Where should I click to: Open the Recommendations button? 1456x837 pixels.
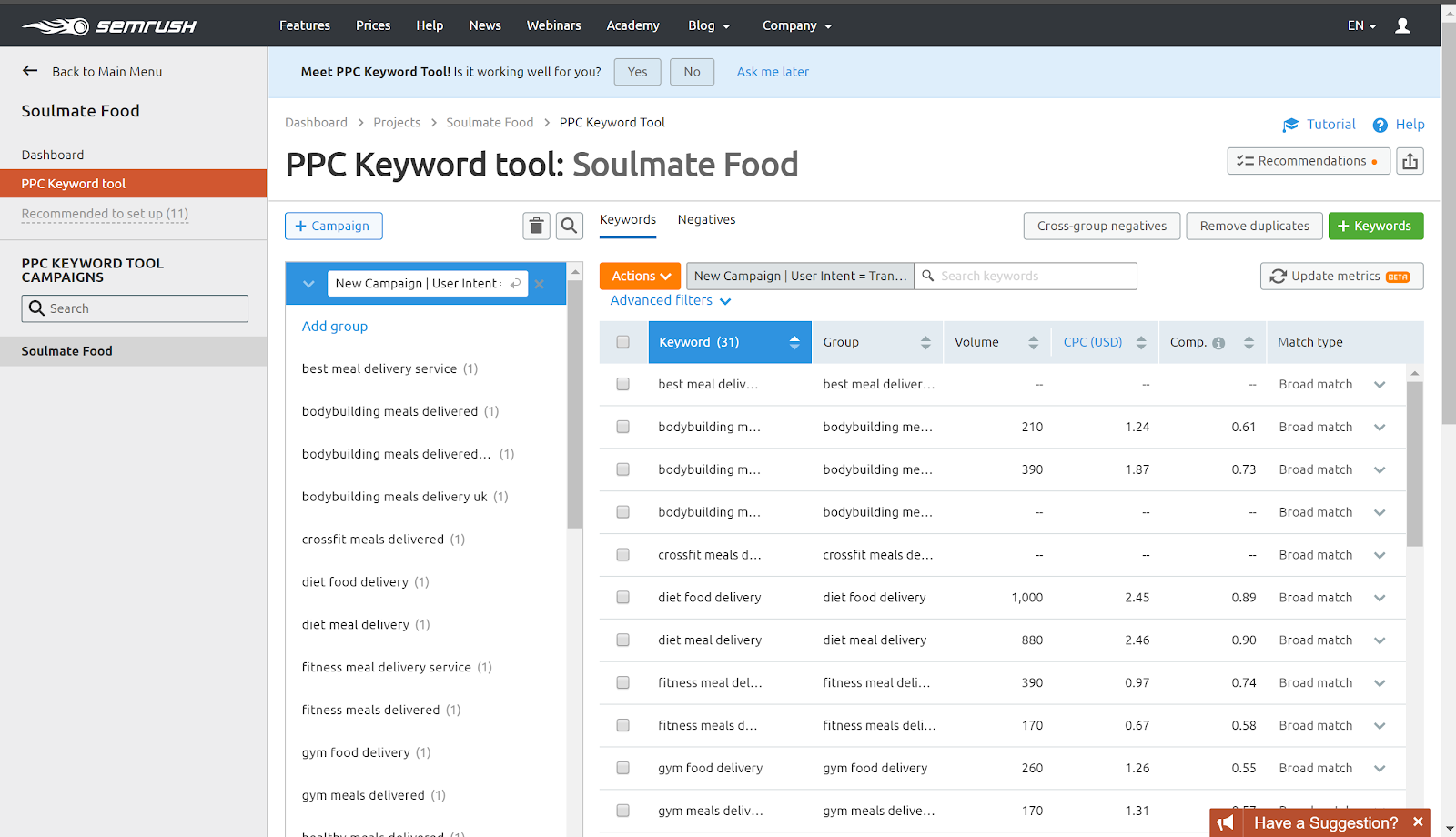coord(1309,161)
